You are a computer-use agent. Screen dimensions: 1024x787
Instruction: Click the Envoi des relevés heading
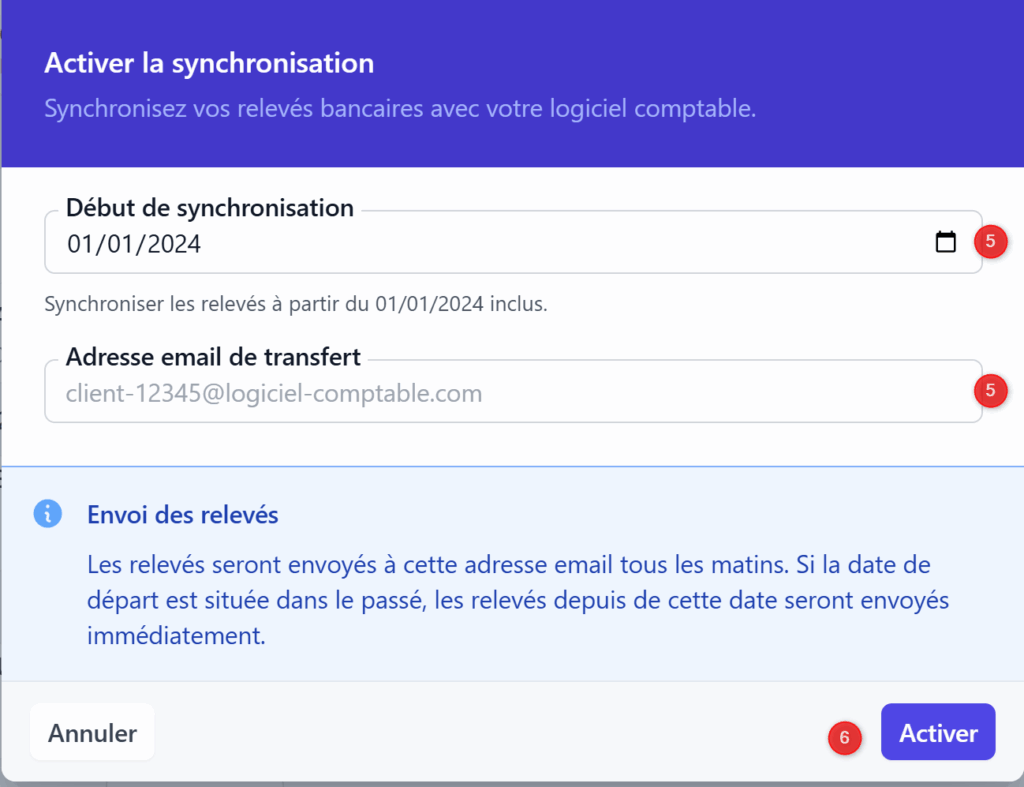(182, 515)
